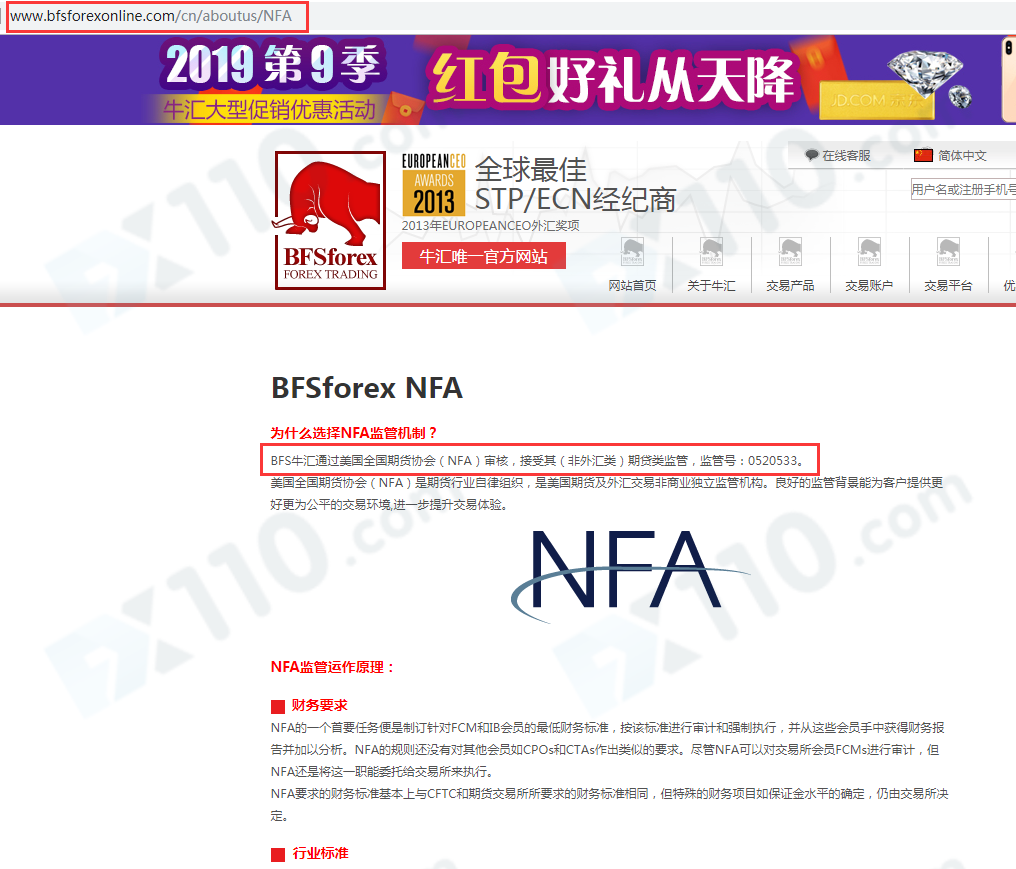1016x869 pixels.
Task: Click the bull icon above 交易账户
Action: click(870, 251)
